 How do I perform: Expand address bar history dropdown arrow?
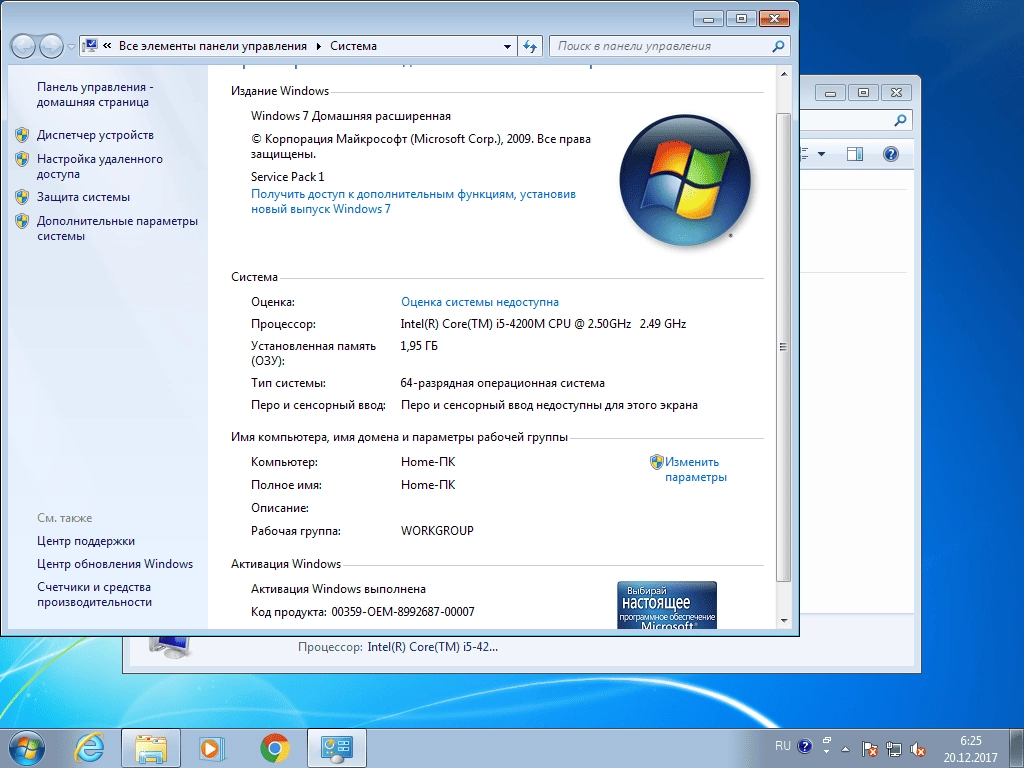pyautogui.click(x=507, y=46)
